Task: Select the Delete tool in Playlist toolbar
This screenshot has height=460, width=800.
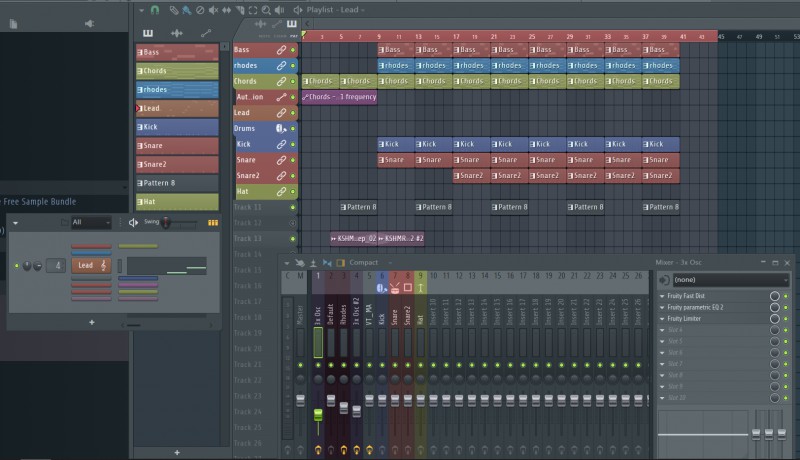Action: 200,10
